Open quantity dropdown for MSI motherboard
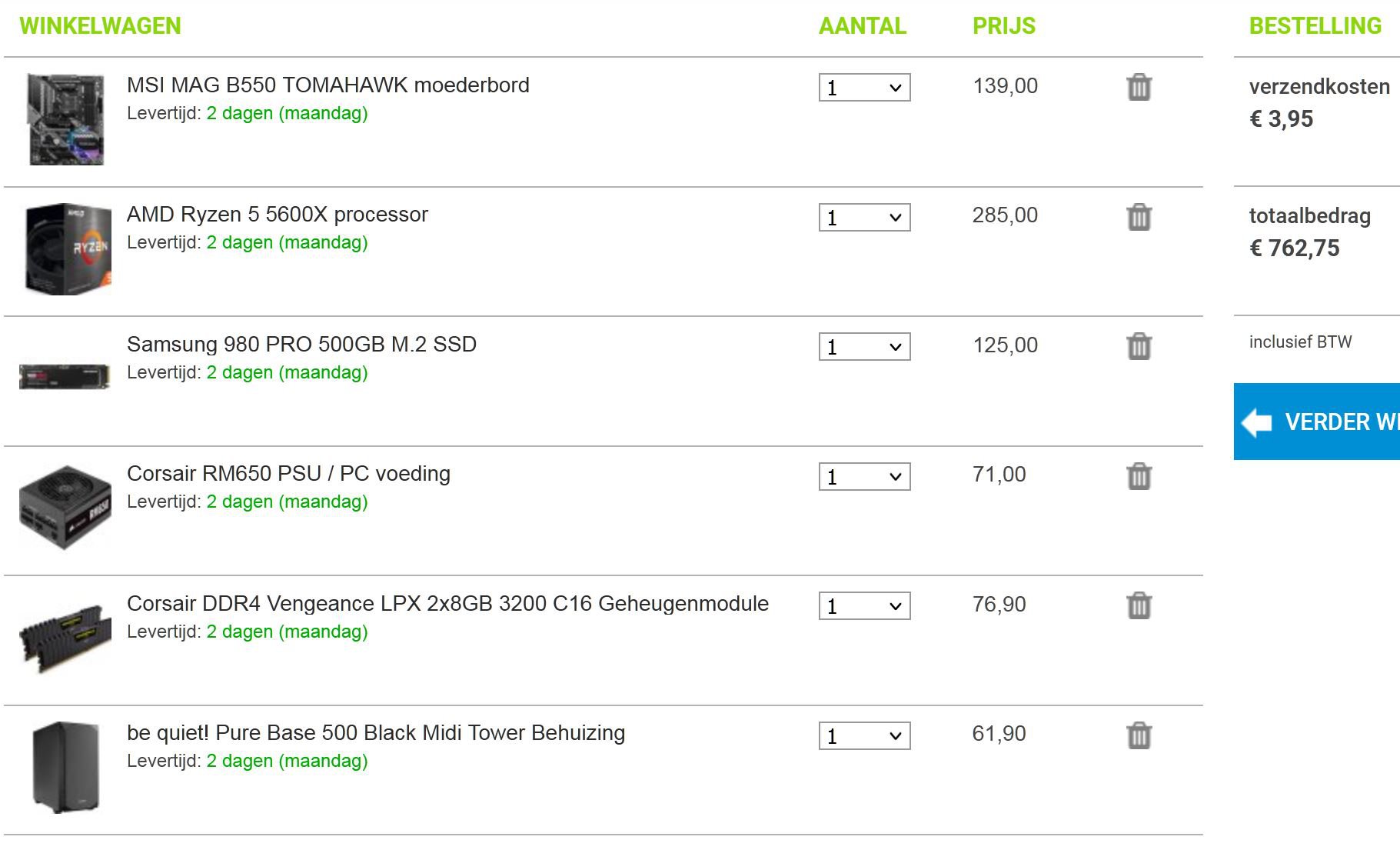Screen dimensions: 1400x850 pyautogui.click(x=864, y=88)
